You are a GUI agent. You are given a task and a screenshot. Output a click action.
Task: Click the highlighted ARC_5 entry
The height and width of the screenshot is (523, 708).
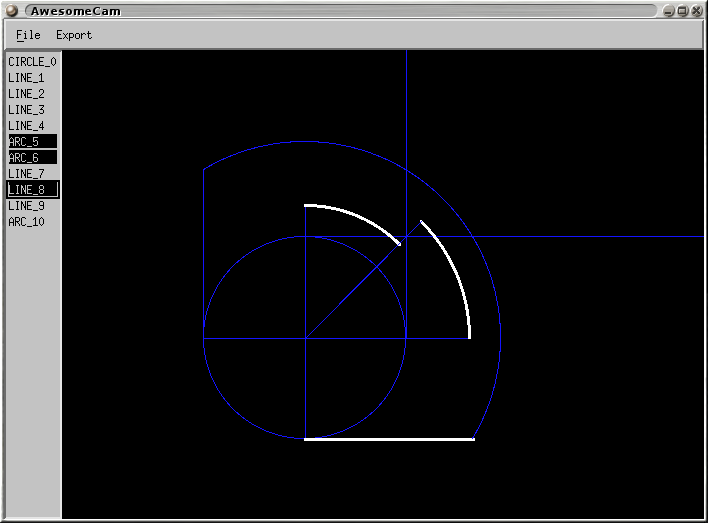(33, 141)
